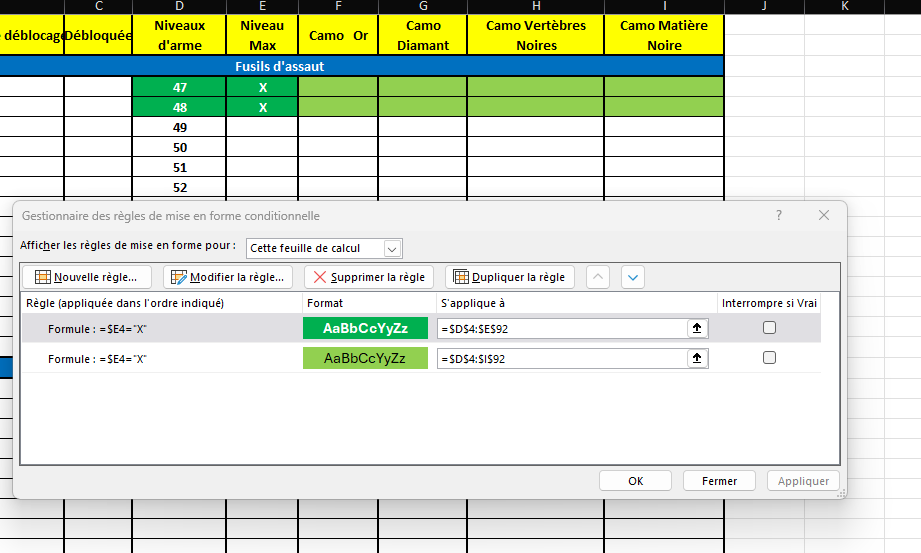Confirm rules with OK button
This screenshot has height=553, width=921.
point(635,481)
